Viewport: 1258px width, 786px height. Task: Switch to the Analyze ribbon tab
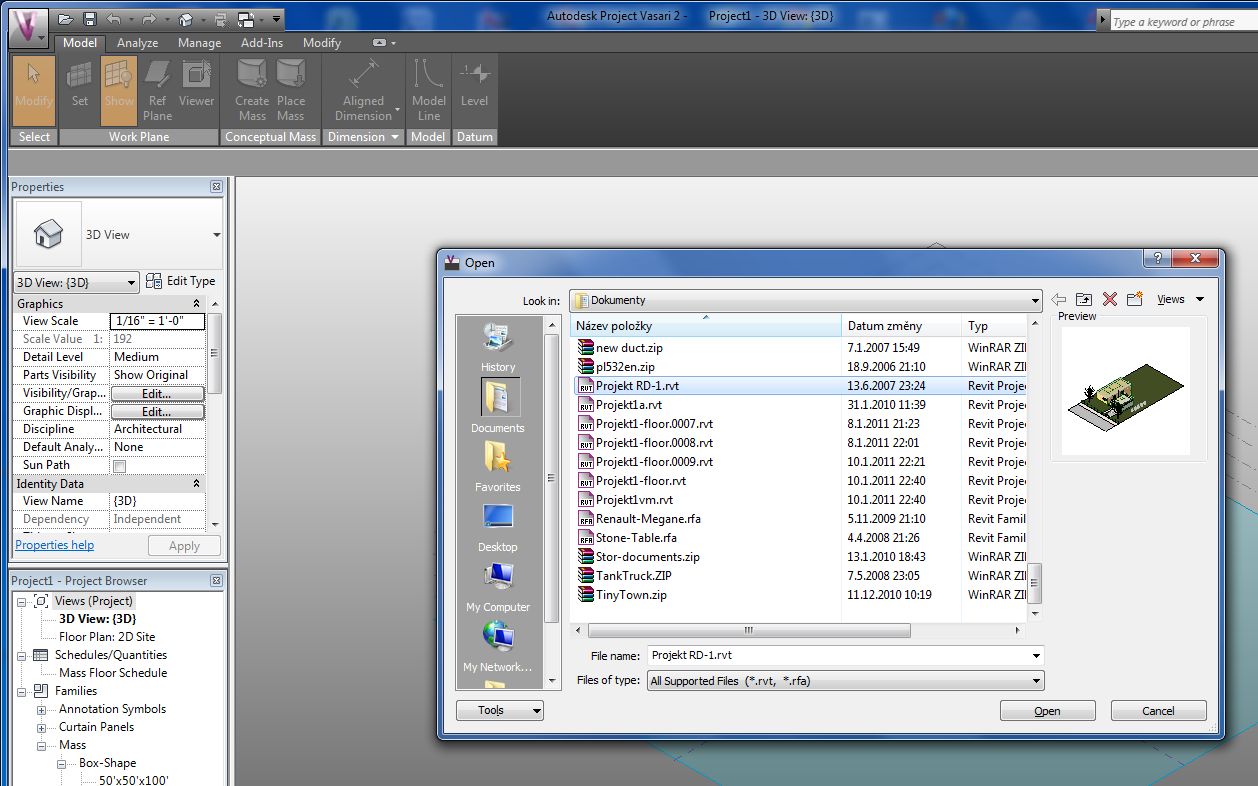point(137,43)
